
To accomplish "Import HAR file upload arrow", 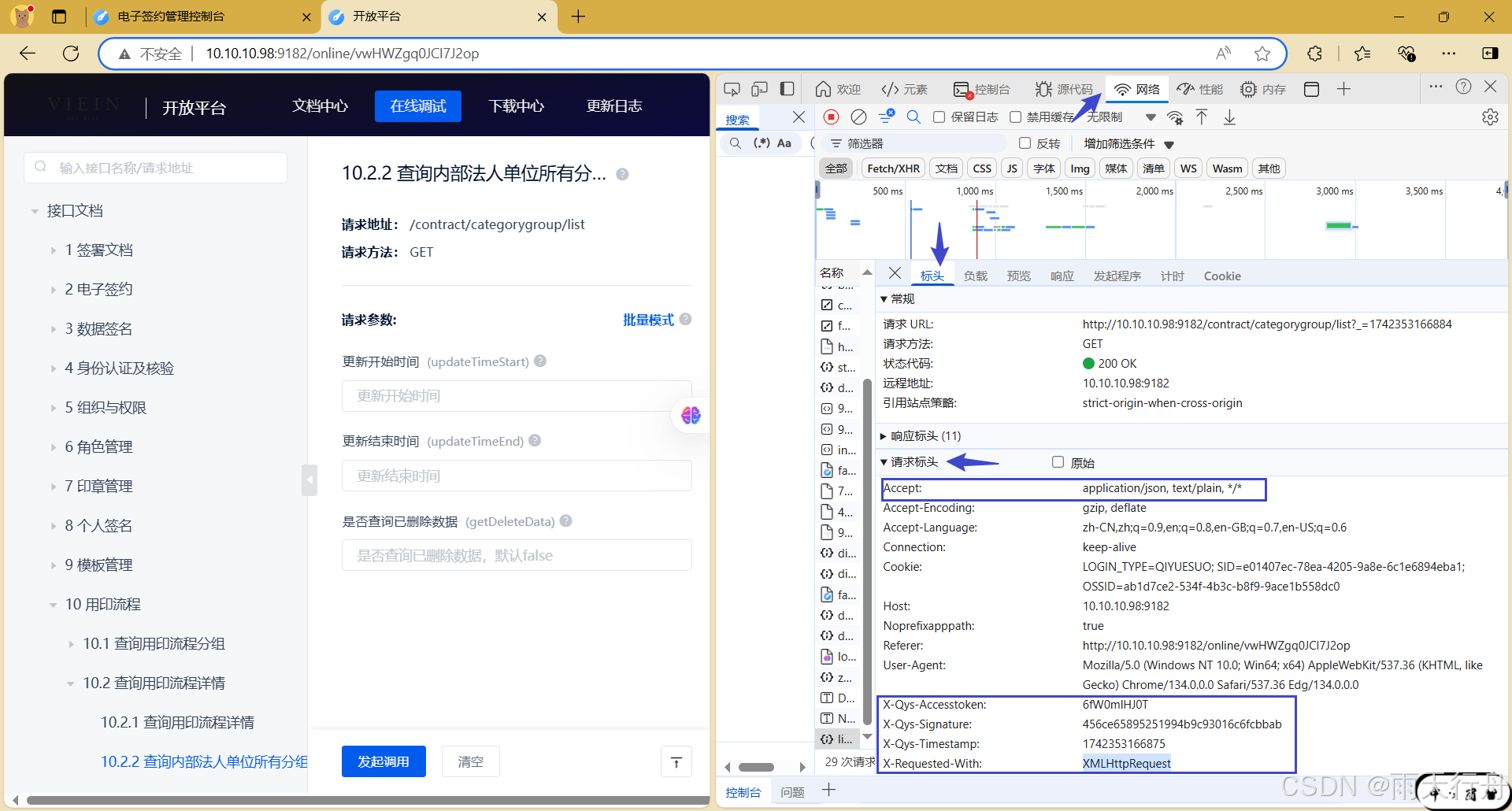I will 1202,117.
